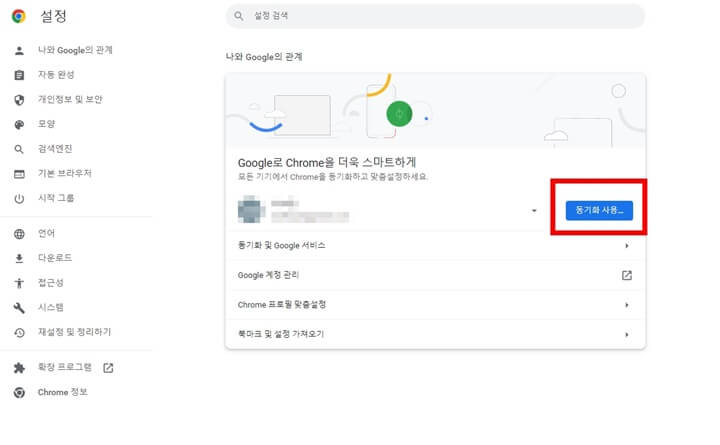
Task: Click the clipboard icon for 자동 완성
Action: coord(19,75)
